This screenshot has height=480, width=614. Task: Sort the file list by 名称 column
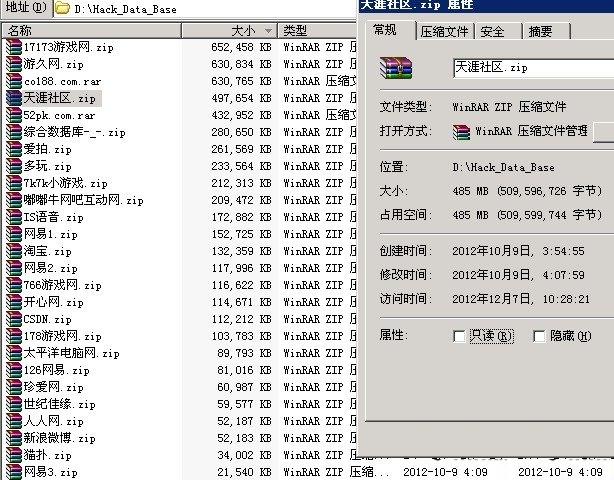92,31
